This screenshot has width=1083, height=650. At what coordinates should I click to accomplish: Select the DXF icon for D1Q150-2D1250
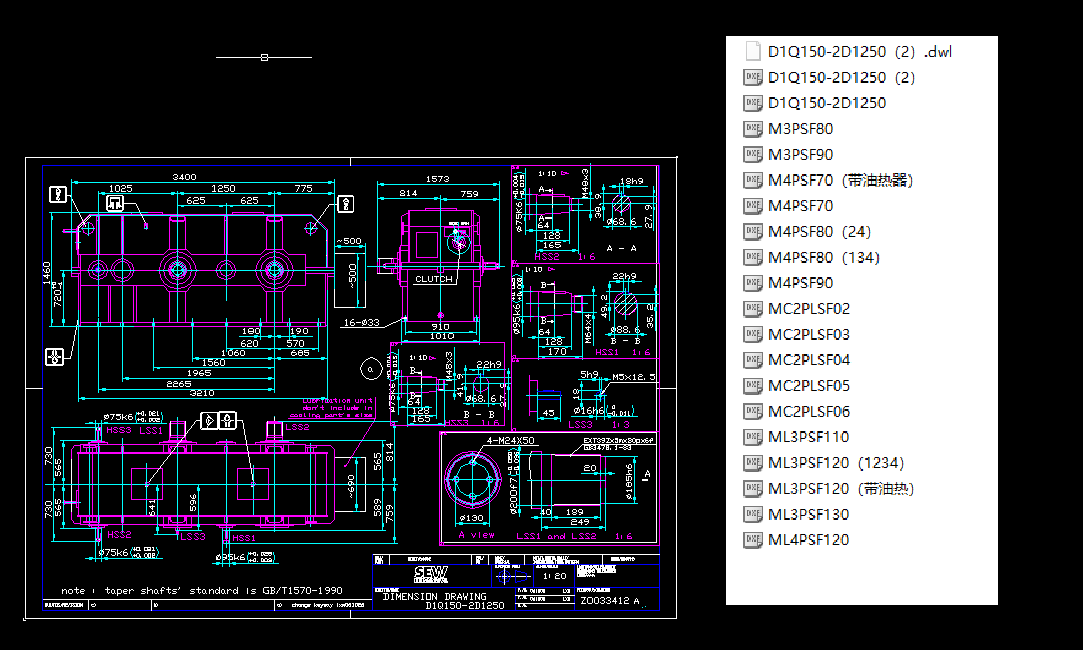pyautogui.click(x=752, y=102)
